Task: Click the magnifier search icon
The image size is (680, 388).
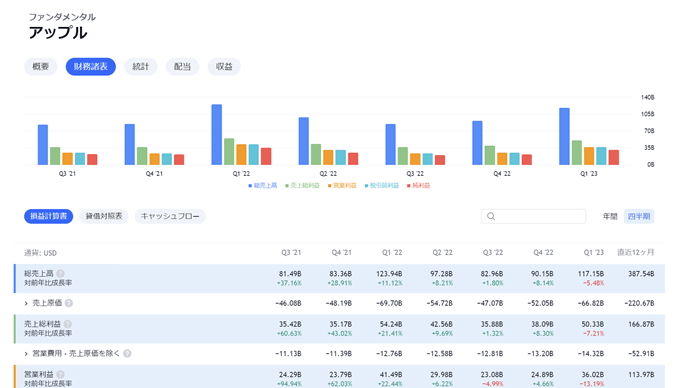Action: [491, 216]
